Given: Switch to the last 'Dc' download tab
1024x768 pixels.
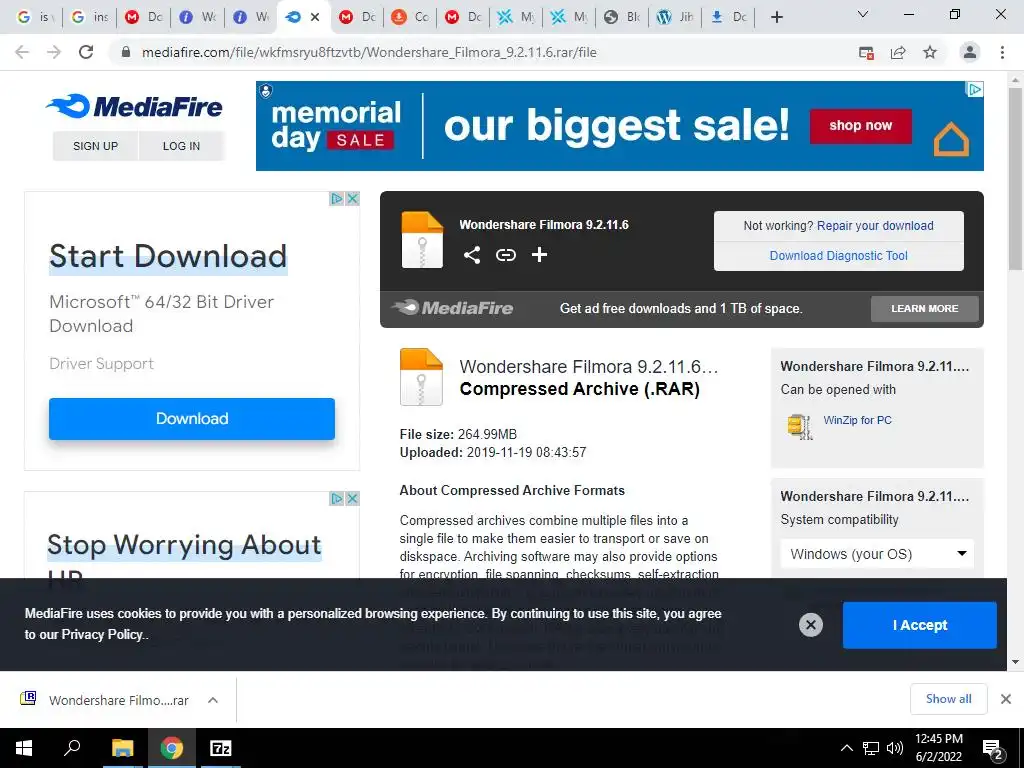Looking at the screenshot, I should pos(729,17).
